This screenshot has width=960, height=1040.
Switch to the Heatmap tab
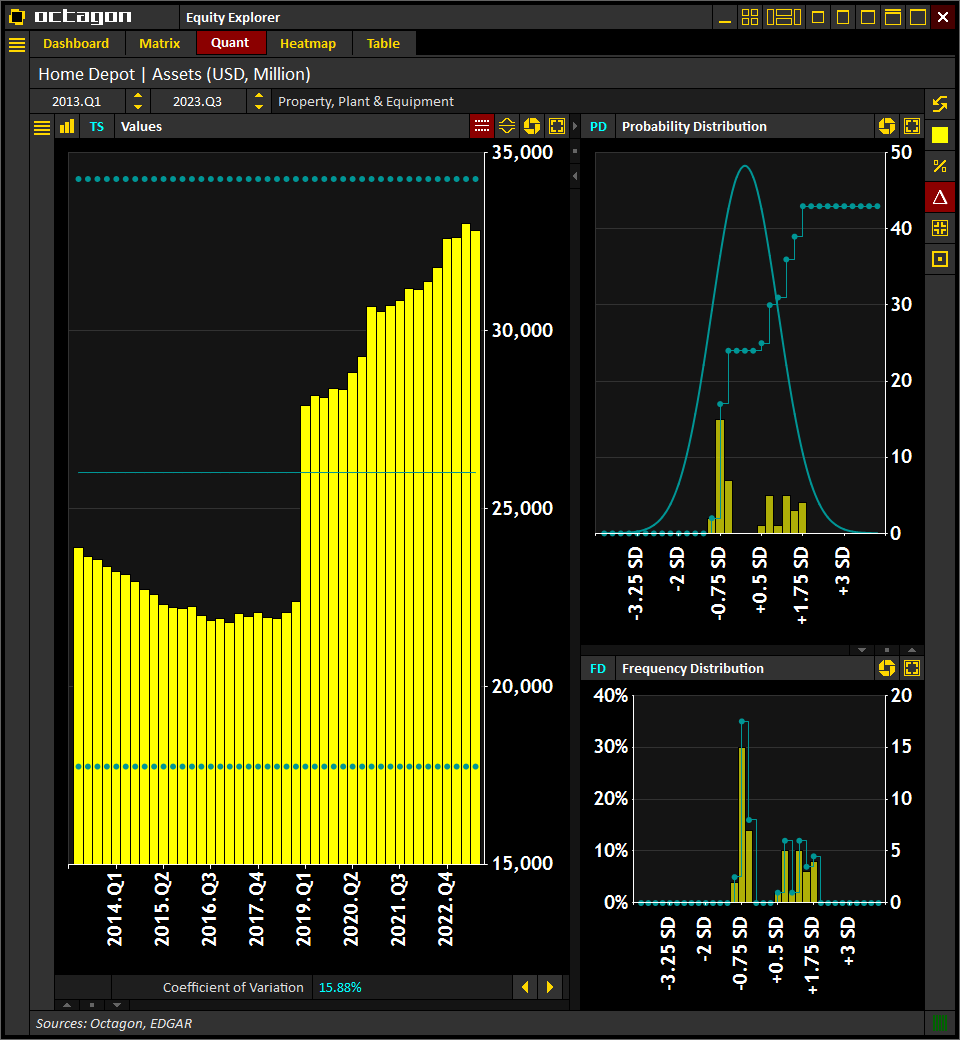[307, 43]
